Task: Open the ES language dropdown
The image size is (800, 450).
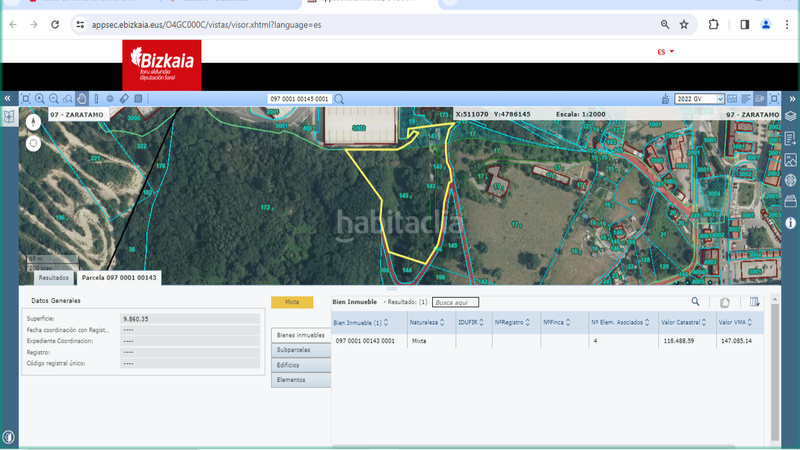Action: 665,52
